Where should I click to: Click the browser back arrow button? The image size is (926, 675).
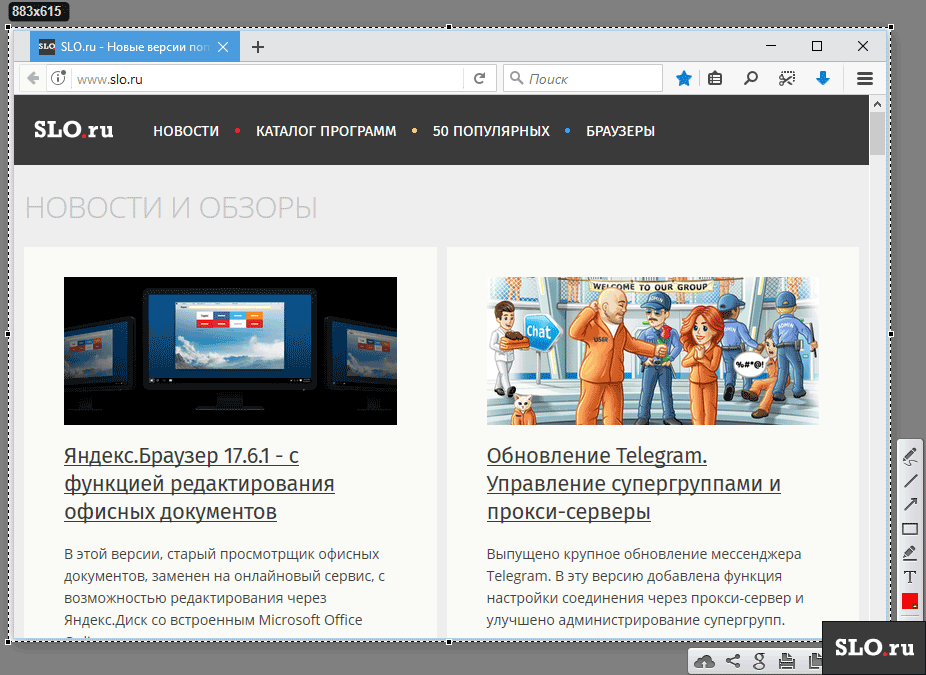33,78
